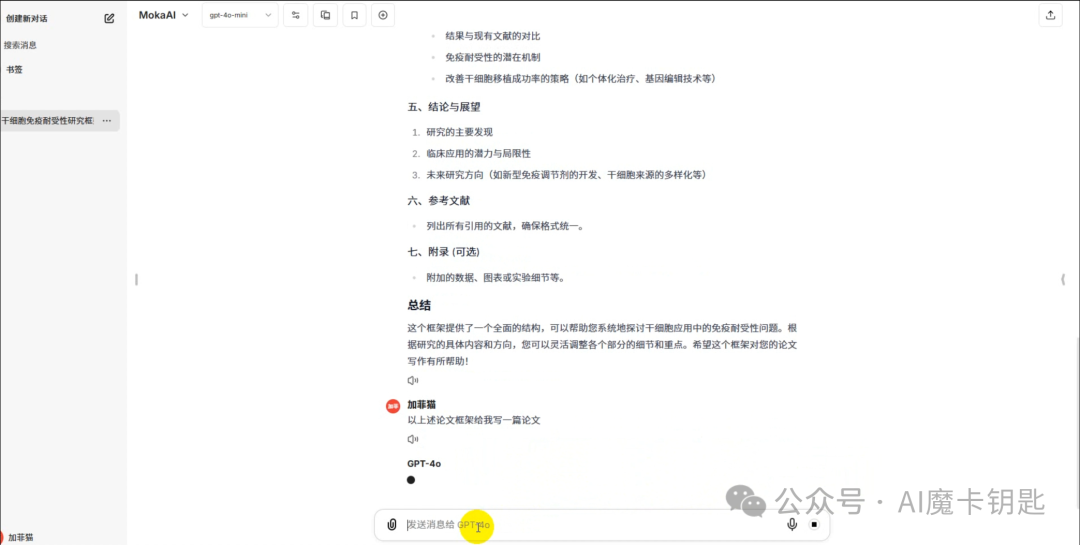Click the 改善干细胞移植成功率的策略 bullet
Image resolution: width=1080 pixels, height=545 pixels.
click(581, 79)
